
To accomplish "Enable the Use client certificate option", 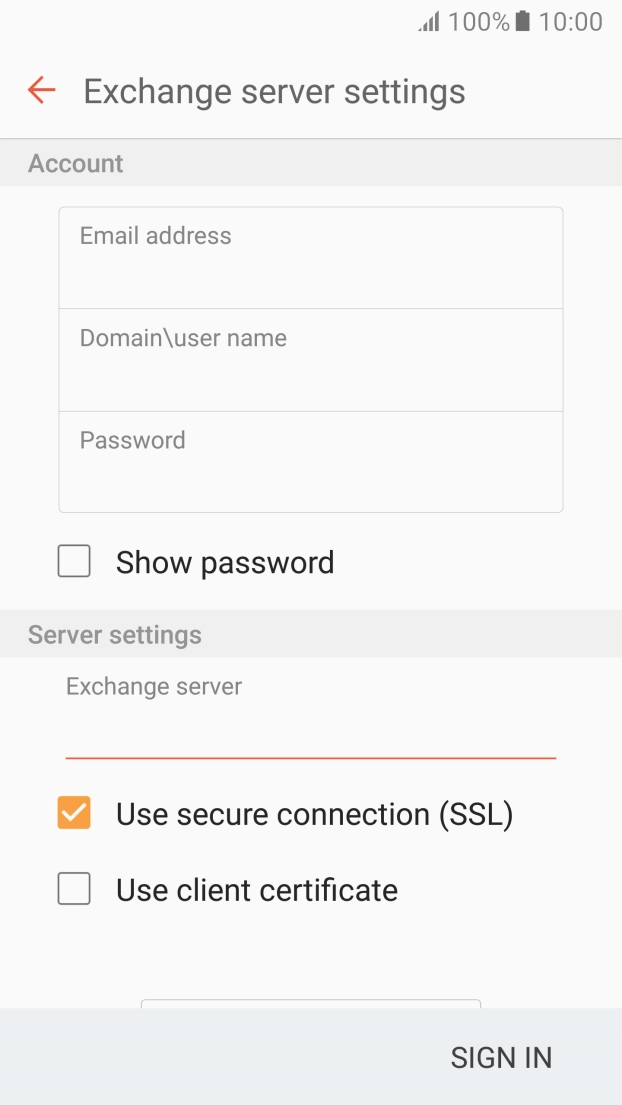I will 74,889.
